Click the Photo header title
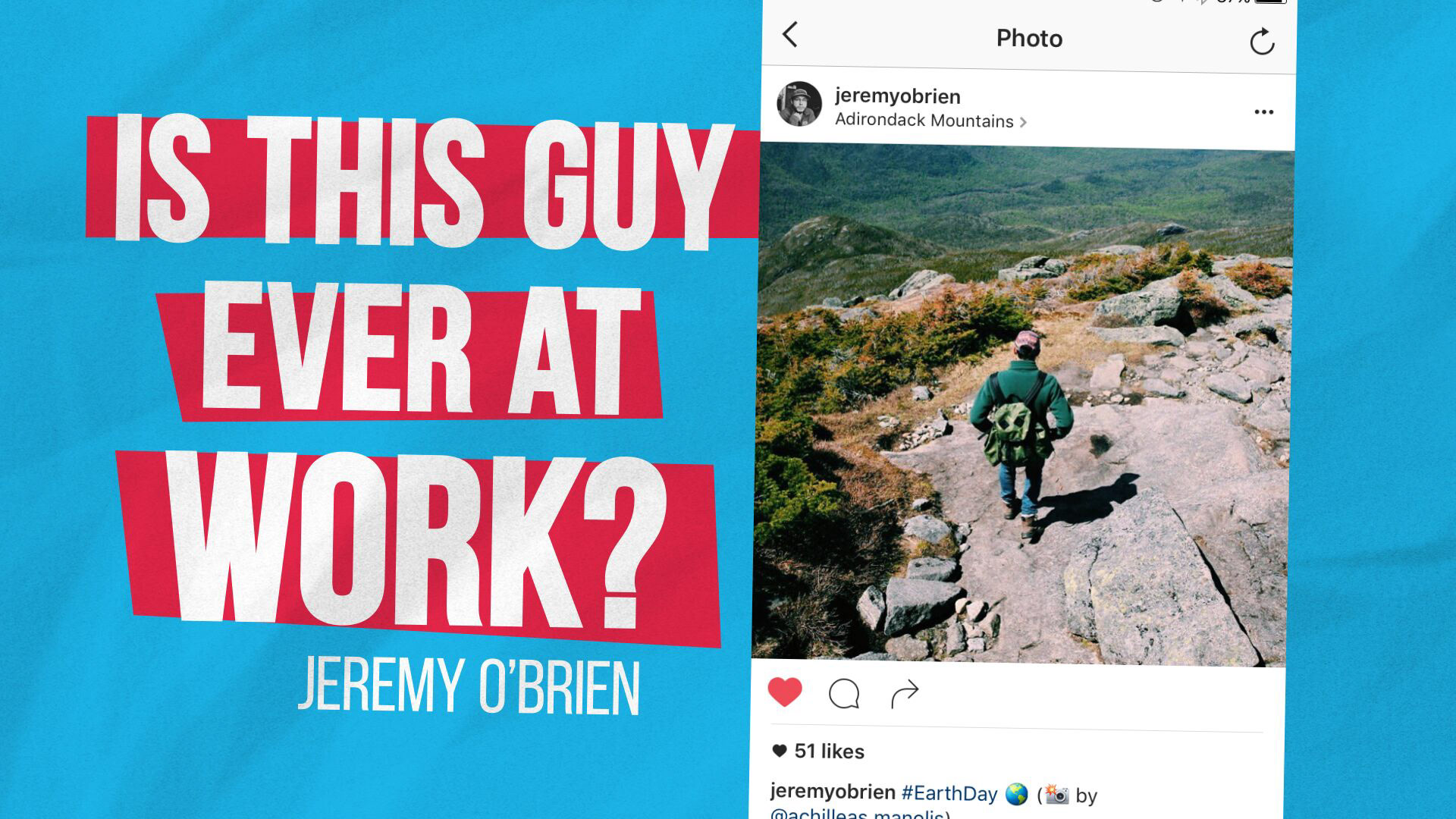Viewport: 1456px width, 819px height. pyautogui.click(x=1029, y=38)
